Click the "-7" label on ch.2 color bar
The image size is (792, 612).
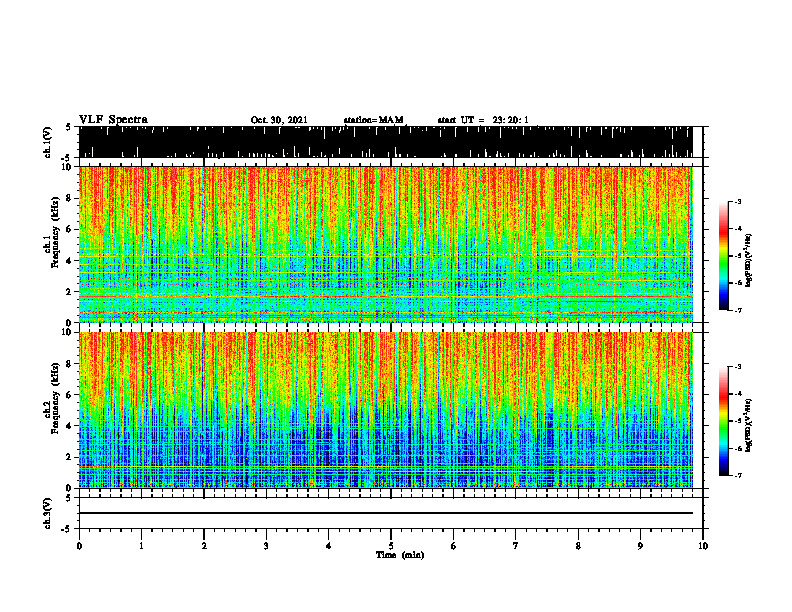tap(738, 475)
